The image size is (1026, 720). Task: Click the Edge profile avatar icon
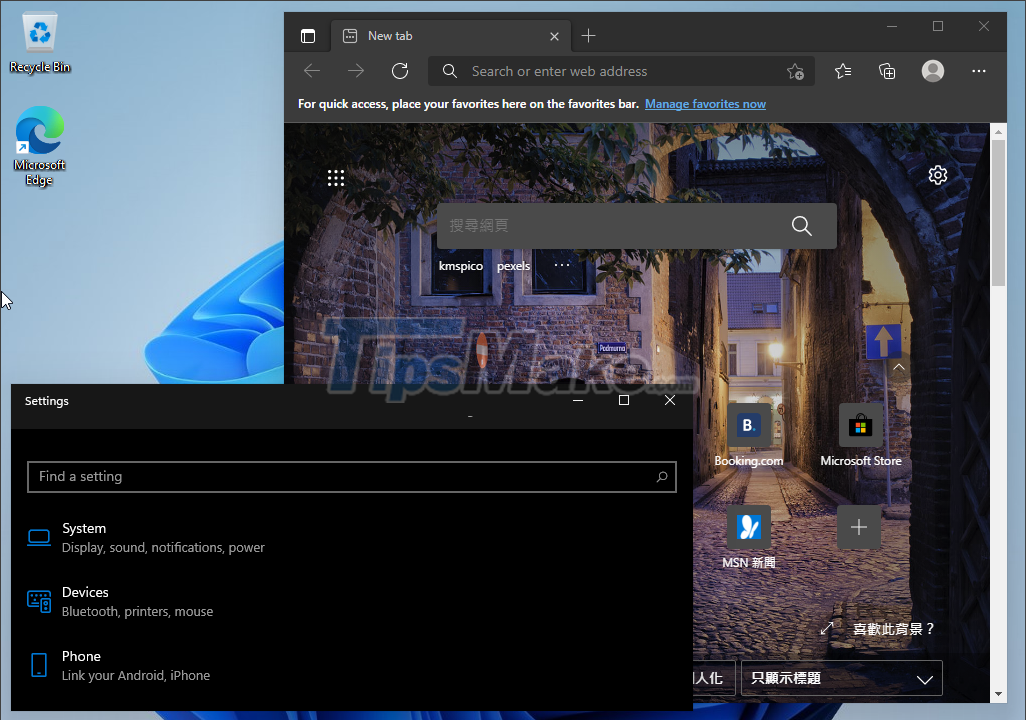(933, 71)
